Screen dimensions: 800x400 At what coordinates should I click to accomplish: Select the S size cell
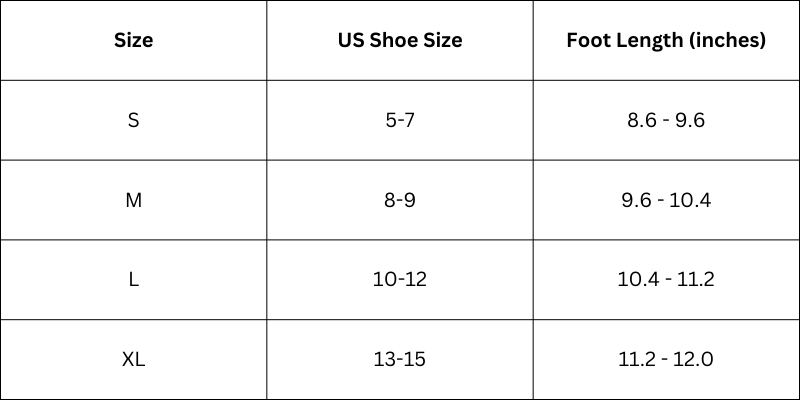coord(133,120)
